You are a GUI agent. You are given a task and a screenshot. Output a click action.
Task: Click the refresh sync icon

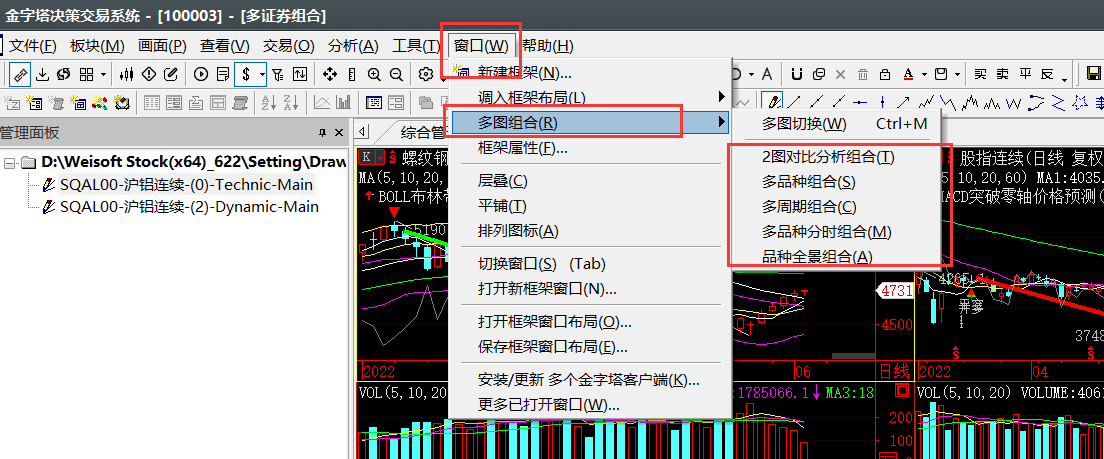click(63, 74)
